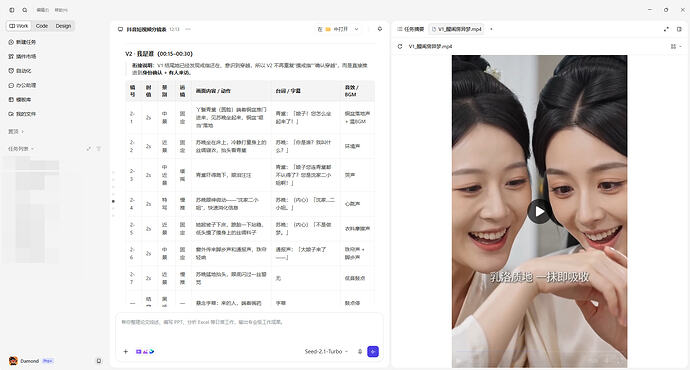Screen dimensions: 690x370
Task: Click the filter icon beside 任务列表
Action: click(x=99, y=149)
